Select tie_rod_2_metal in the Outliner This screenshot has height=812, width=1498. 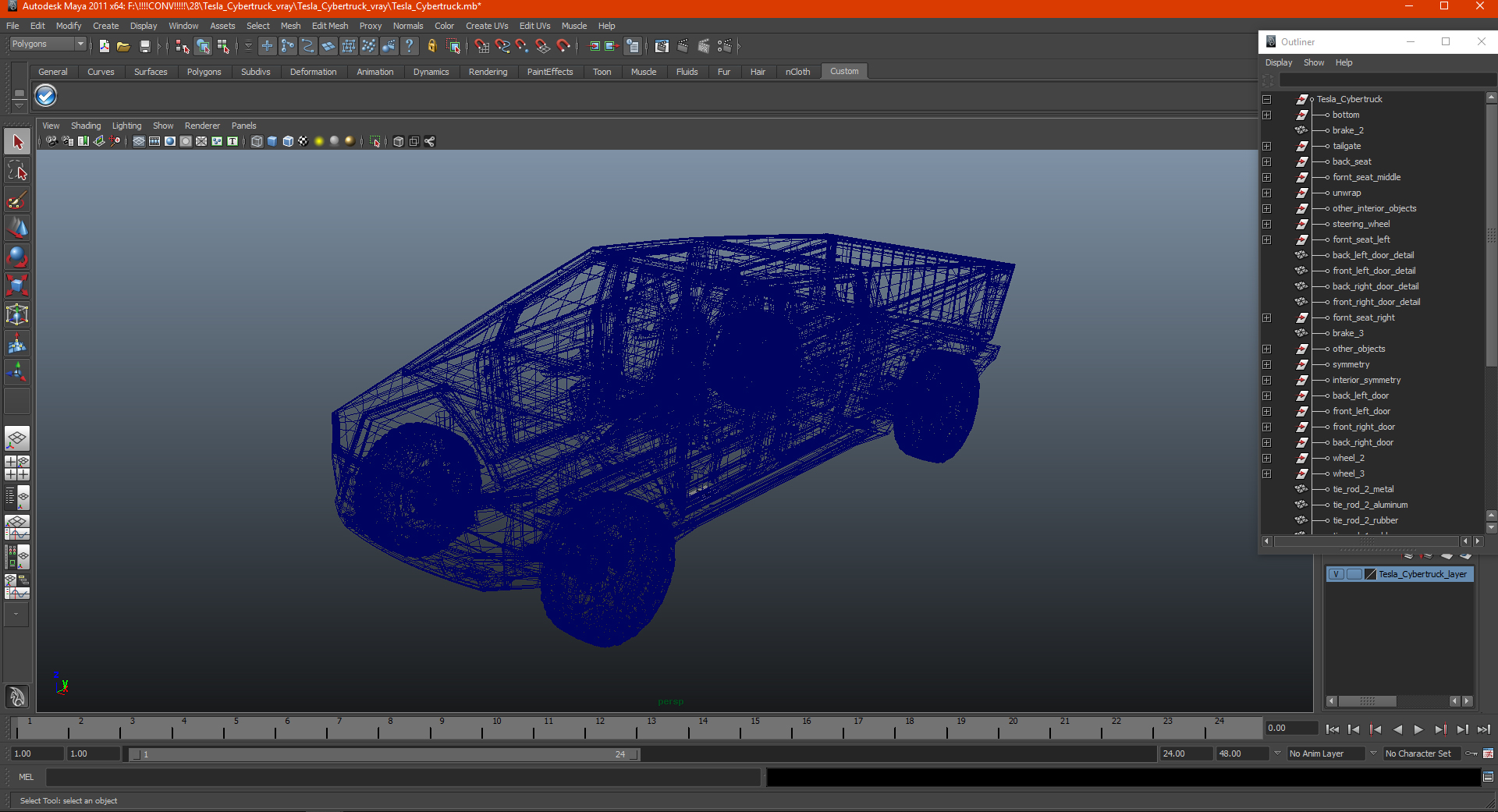point(1363,489)
